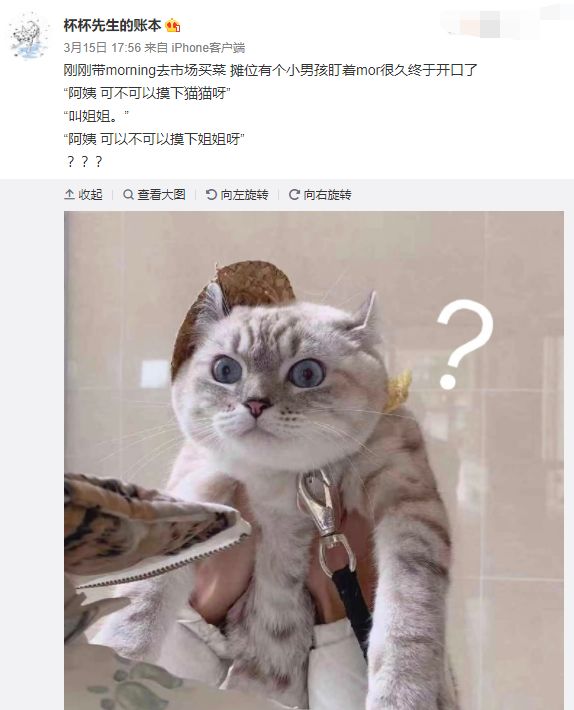The width and height of the screenshot is (574, 710).
Task: Click the crown membership badge icon
Action: (172, 26)
